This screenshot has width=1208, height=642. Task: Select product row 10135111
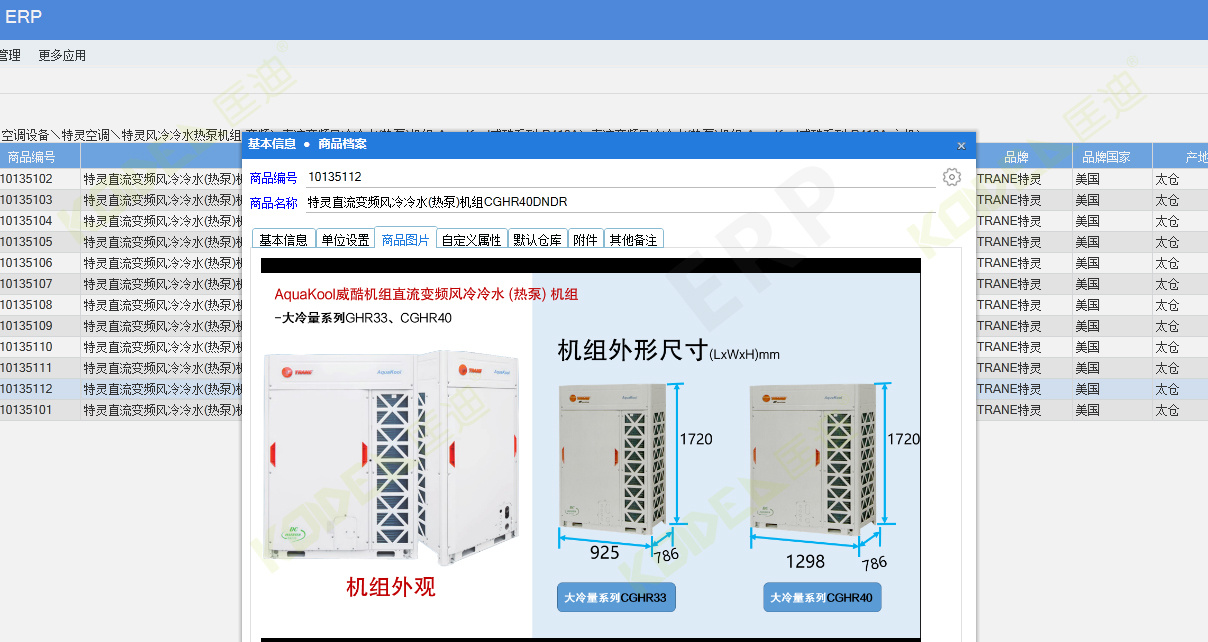point(120,368)
